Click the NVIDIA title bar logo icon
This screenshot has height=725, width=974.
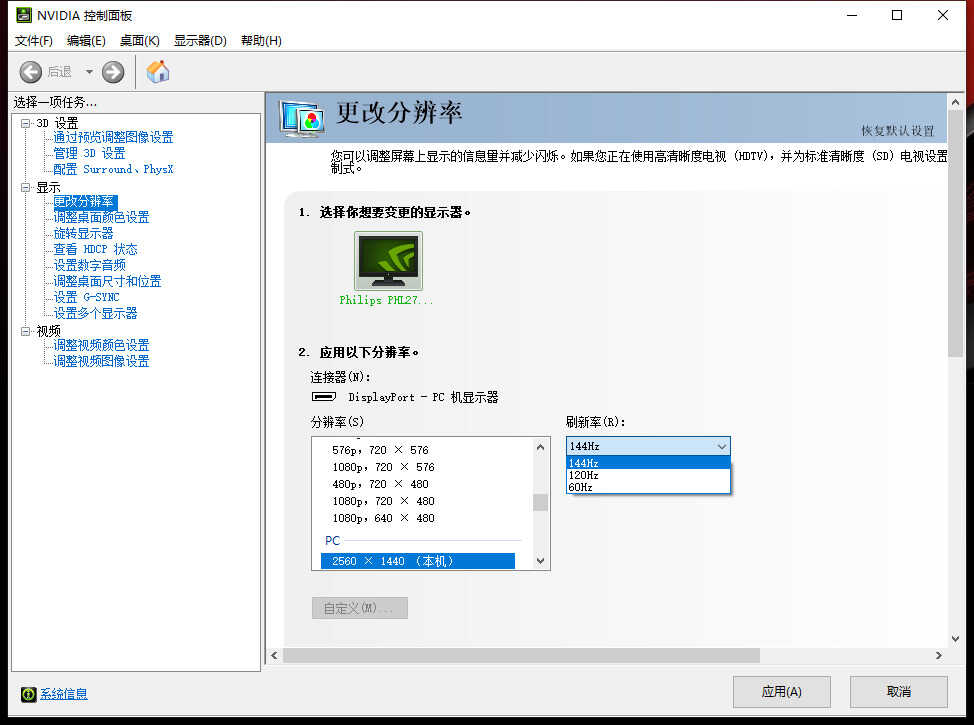(x=24, y=15)
